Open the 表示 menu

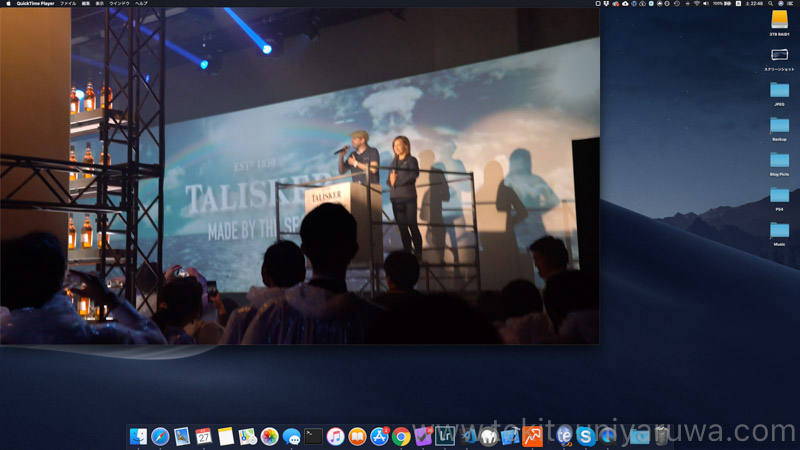click(99, 3)
